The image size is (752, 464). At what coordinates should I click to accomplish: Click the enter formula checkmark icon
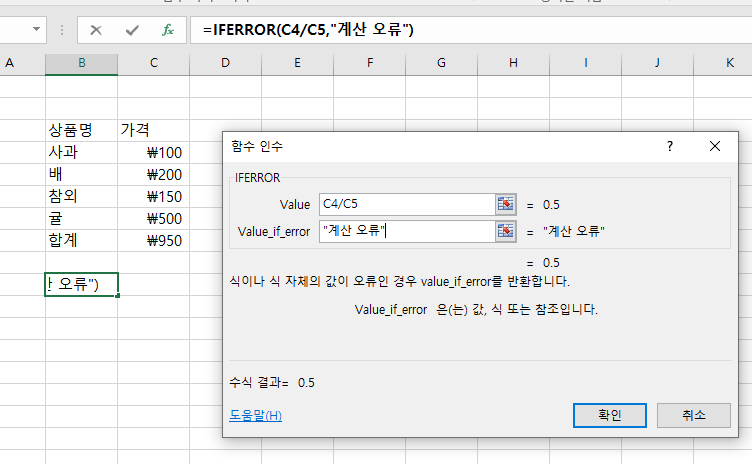click(x=132, y=30)
